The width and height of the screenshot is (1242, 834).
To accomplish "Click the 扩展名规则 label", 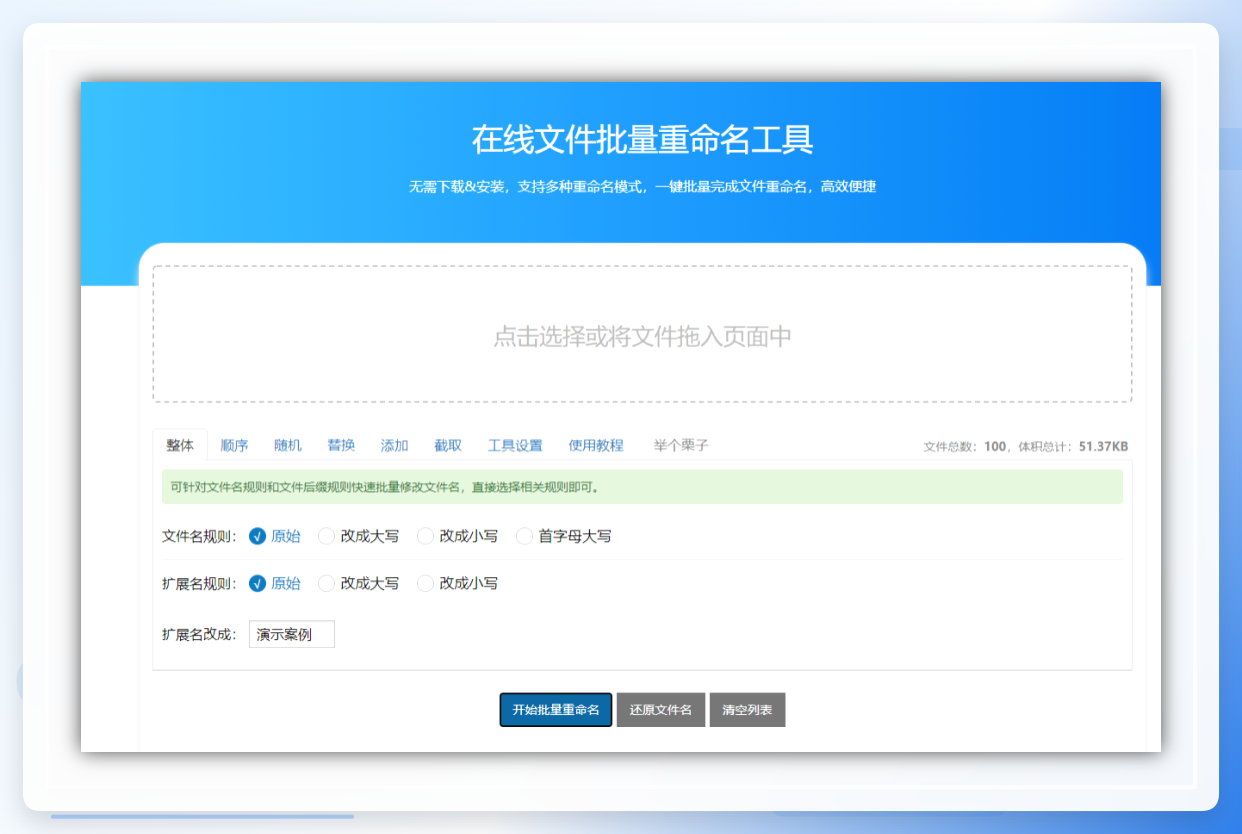I will coord(199,583).
